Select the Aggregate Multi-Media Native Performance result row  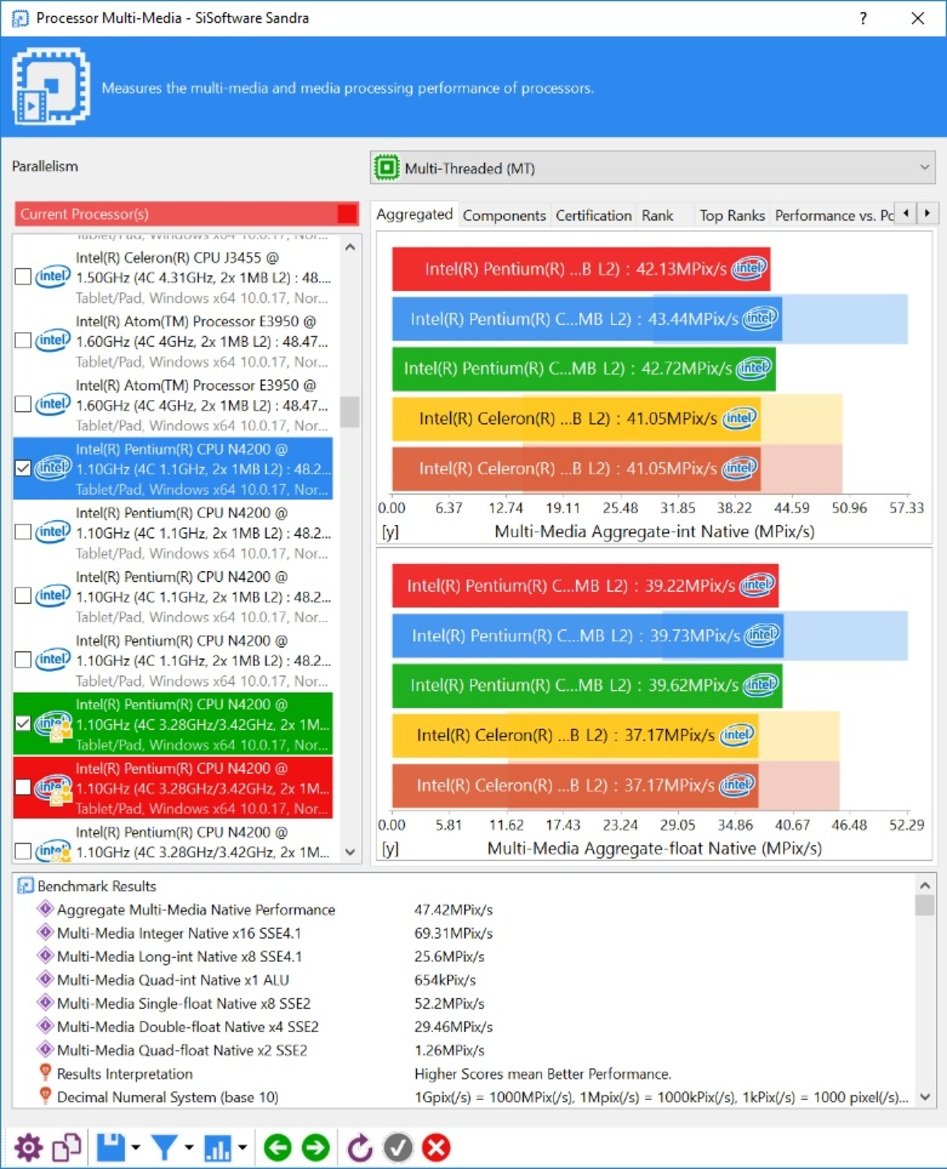(474, 910)
